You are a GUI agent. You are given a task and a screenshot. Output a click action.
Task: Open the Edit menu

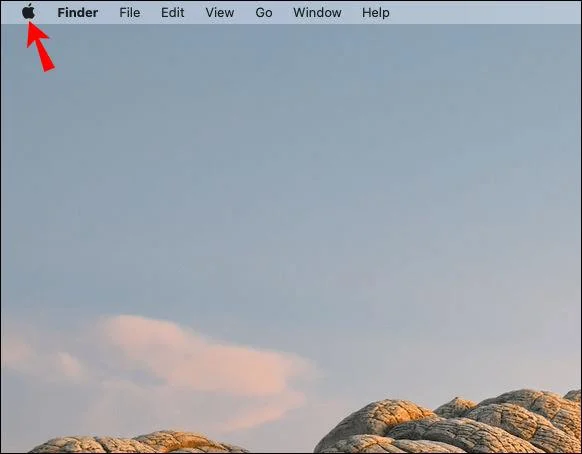173,13
